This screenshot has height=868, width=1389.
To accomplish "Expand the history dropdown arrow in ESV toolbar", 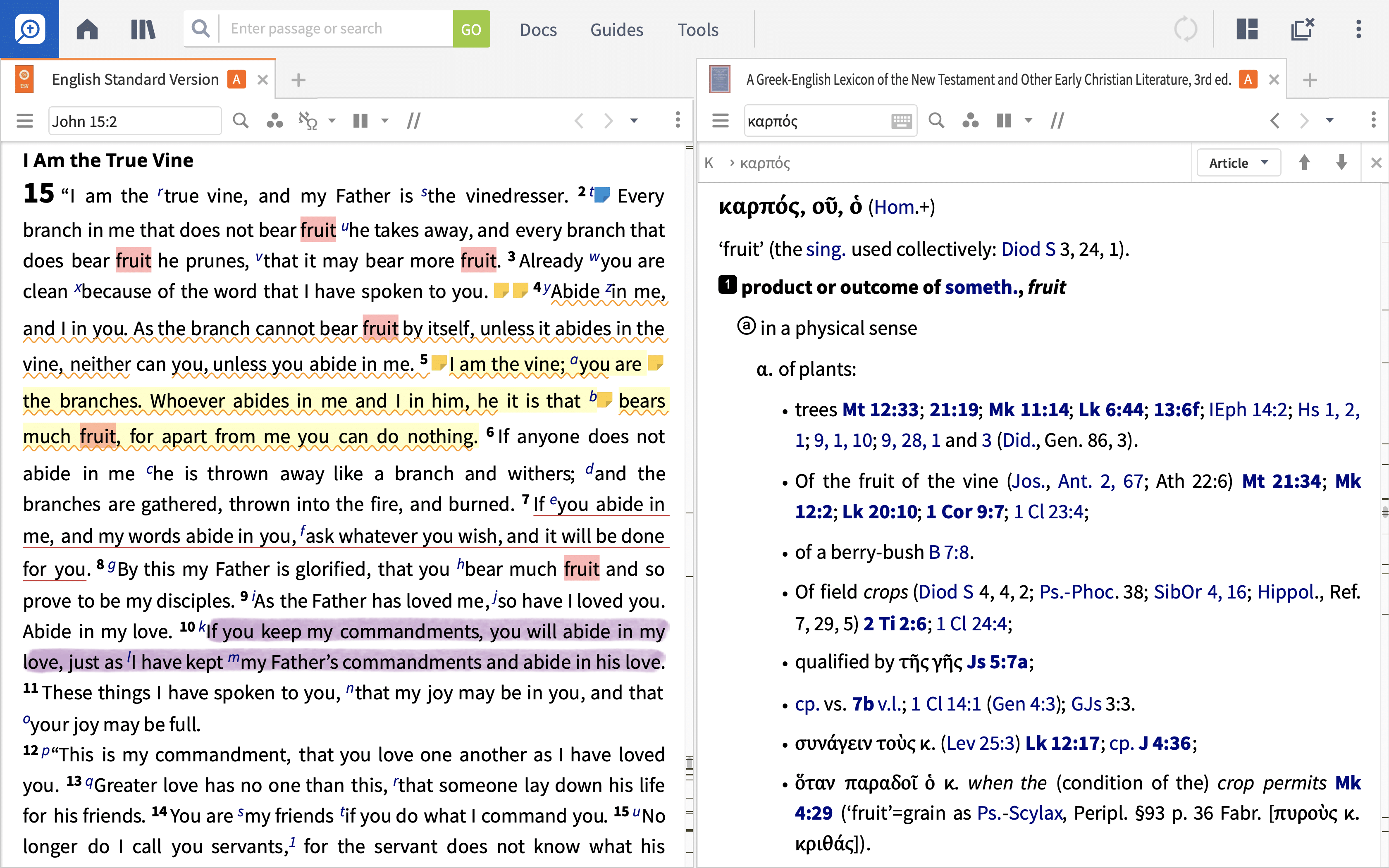I will (634, 121).
